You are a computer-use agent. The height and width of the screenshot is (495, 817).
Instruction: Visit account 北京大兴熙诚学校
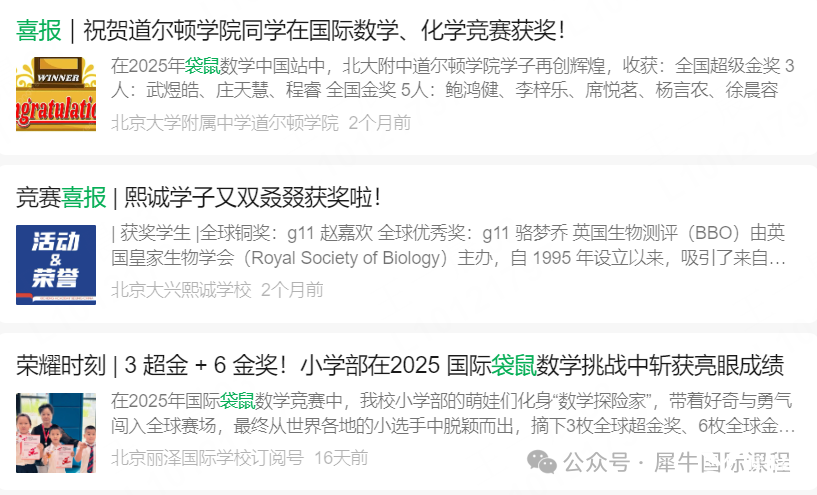point(181,290)
